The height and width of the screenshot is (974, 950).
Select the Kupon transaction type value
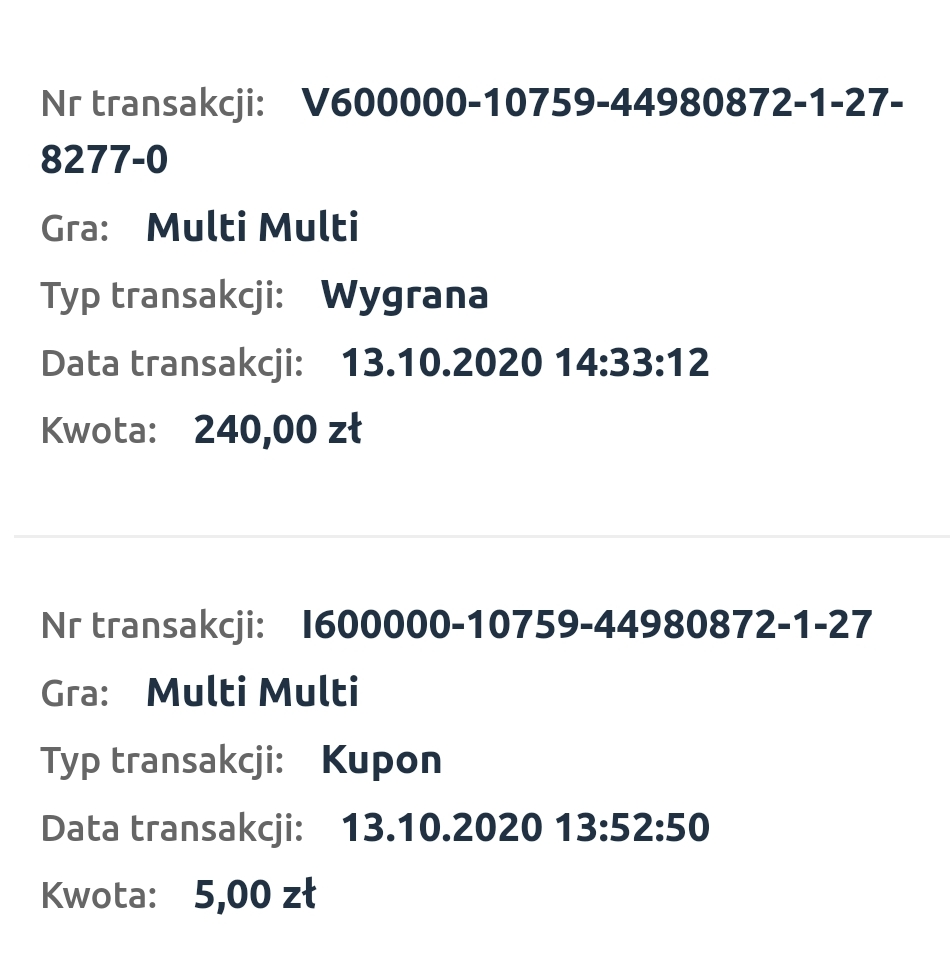tap(381, 760)
